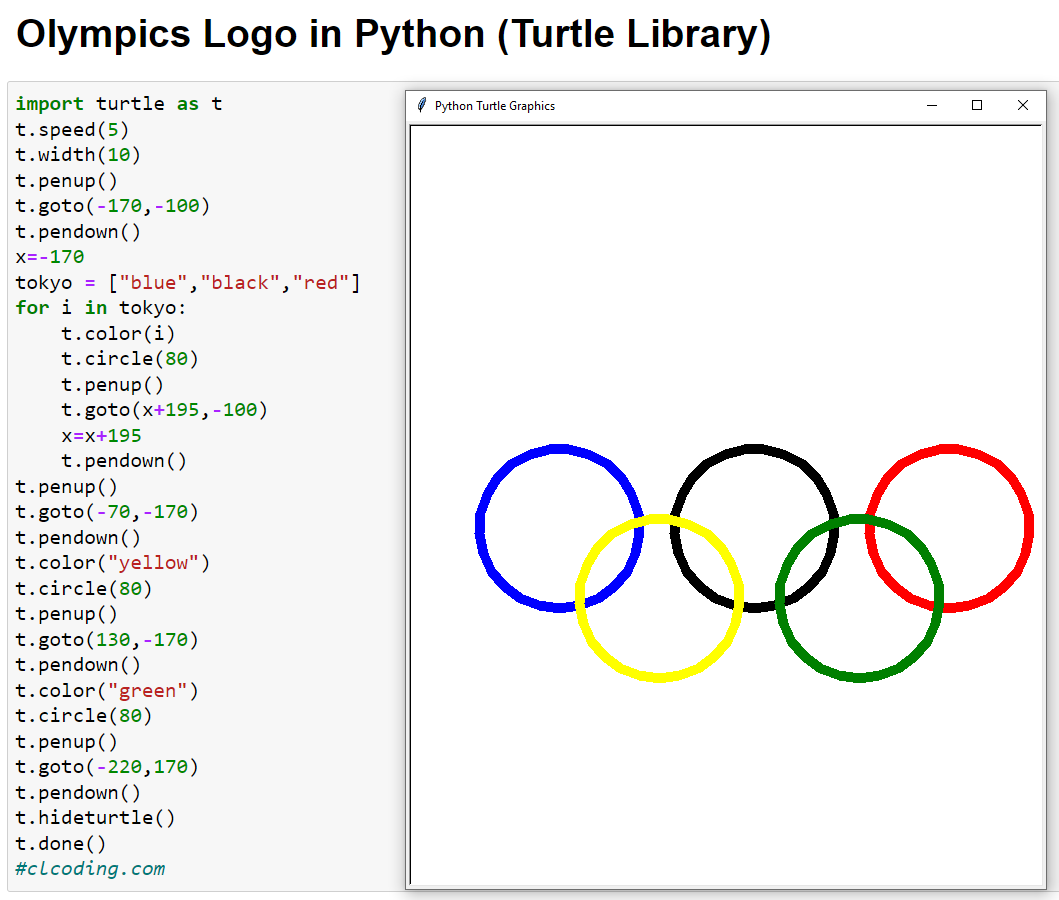The width and height of the screenshot is (1059, 900).
Task: Close the Python Turtle Graphics window
Action: click(x=1023, y=105)
